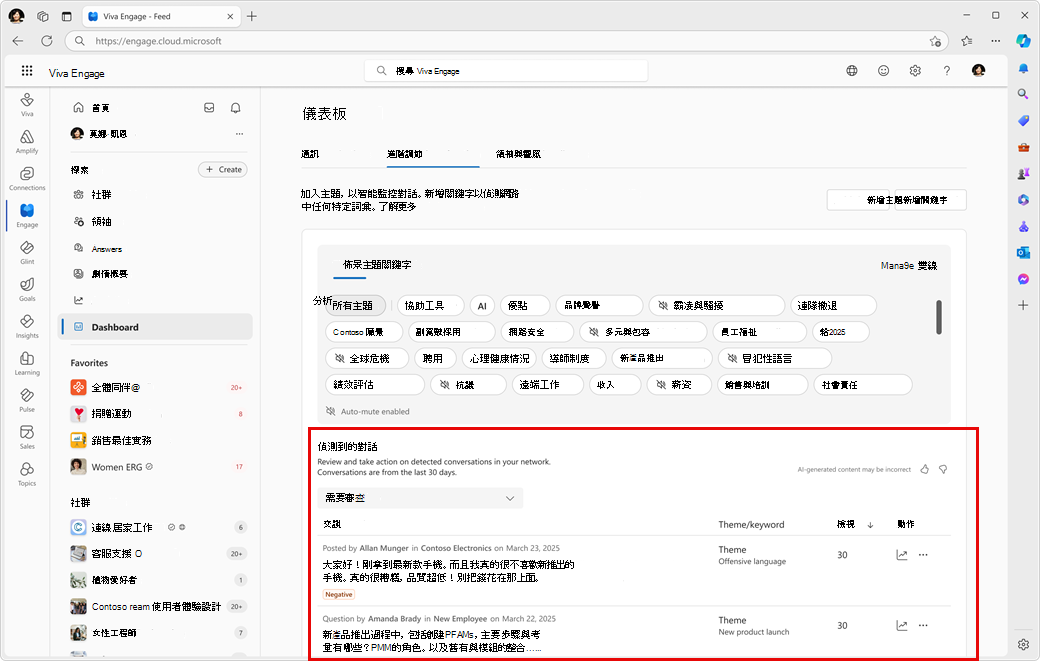Open Learning in the left rail
The width and height of the screenshot is (1040, 661).
point(27,363)
